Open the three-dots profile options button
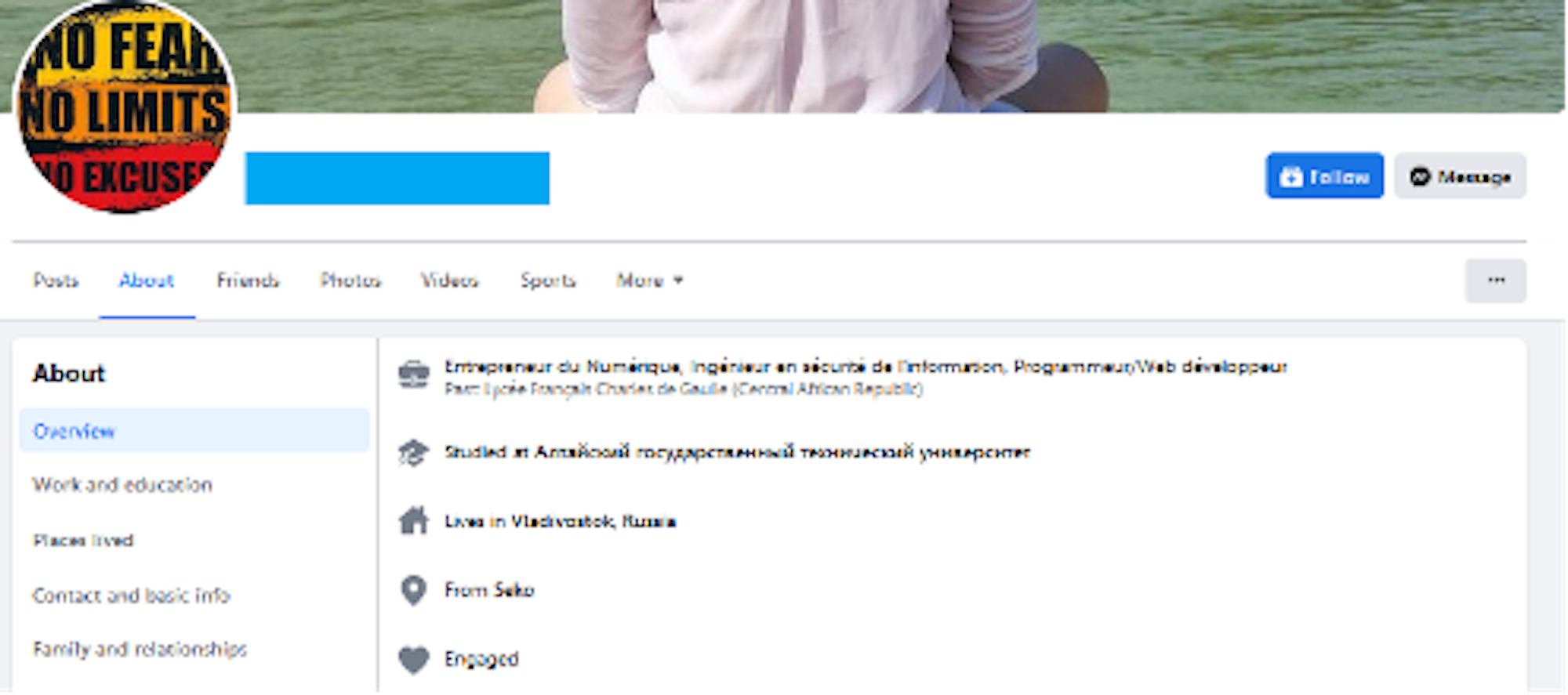This screenshot has width=1568, height=695. point(1496,281)
